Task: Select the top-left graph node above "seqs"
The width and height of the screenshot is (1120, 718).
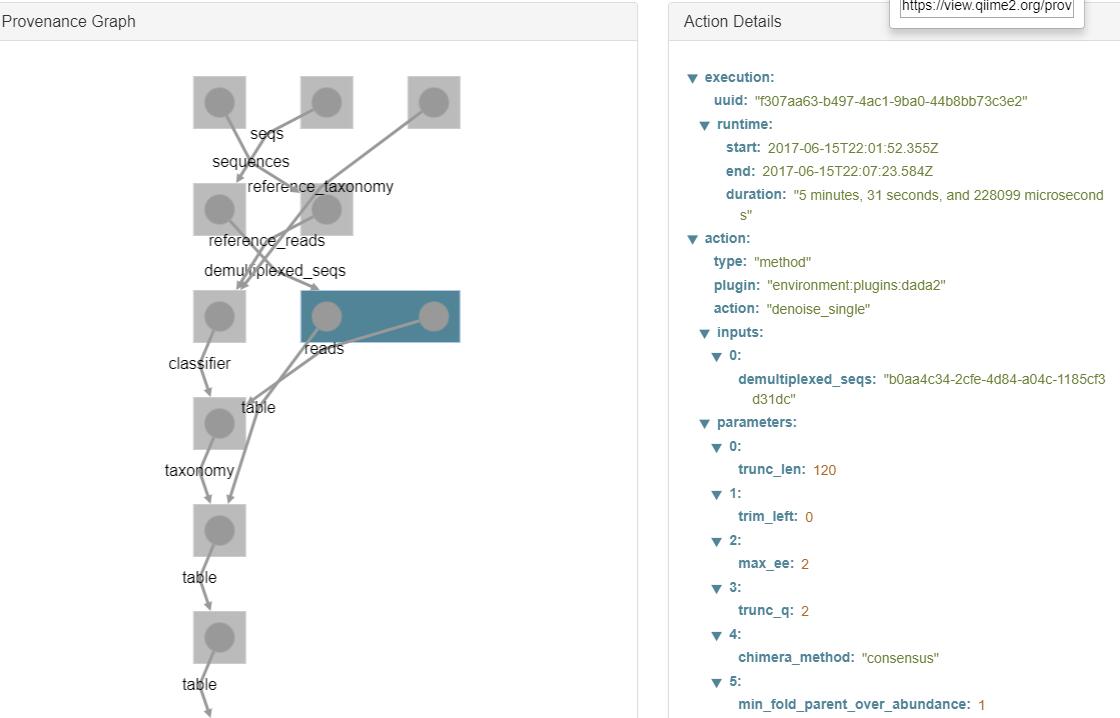Action: click(x=219, y=102)
